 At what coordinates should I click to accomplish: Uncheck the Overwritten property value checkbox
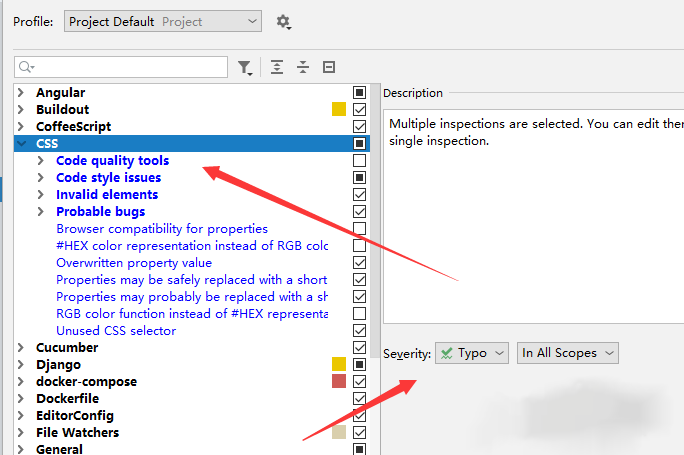tap(359, 263)
